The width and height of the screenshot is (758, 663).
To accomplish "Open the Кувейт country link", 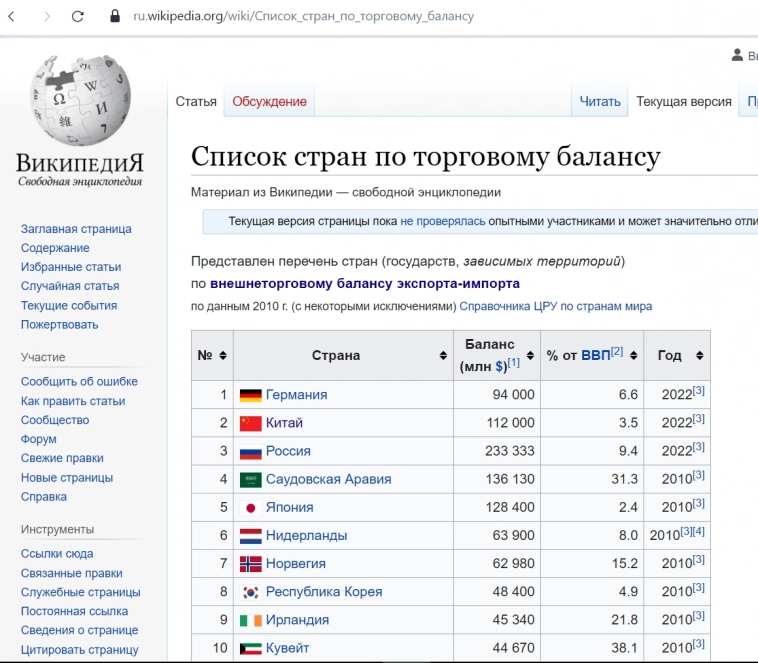I will tap(287, 648).
